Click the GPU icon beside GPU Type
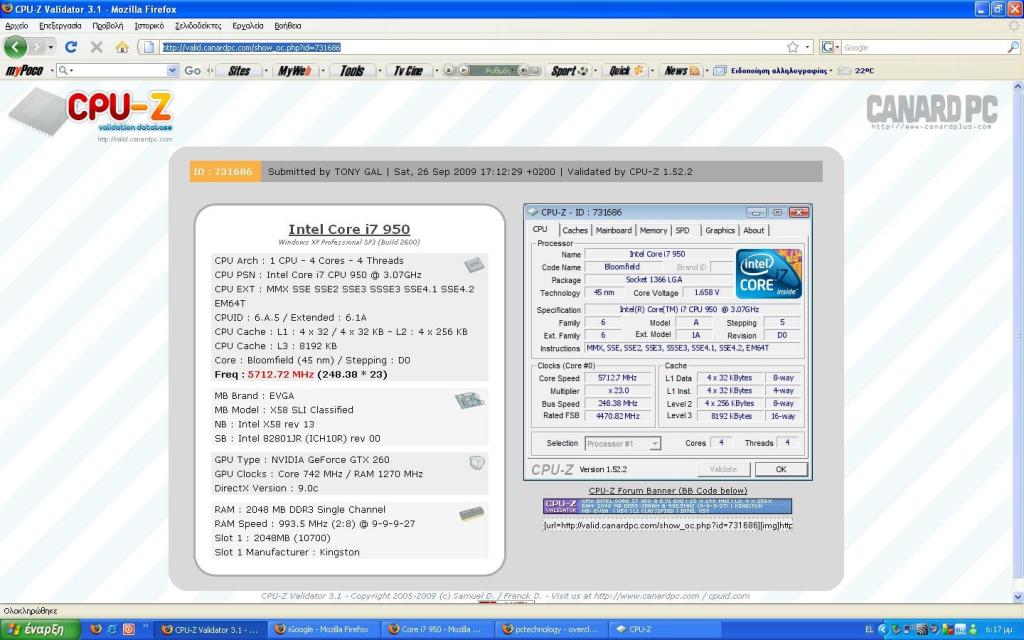The image size is (1024, 640). [x=477, y=463]
